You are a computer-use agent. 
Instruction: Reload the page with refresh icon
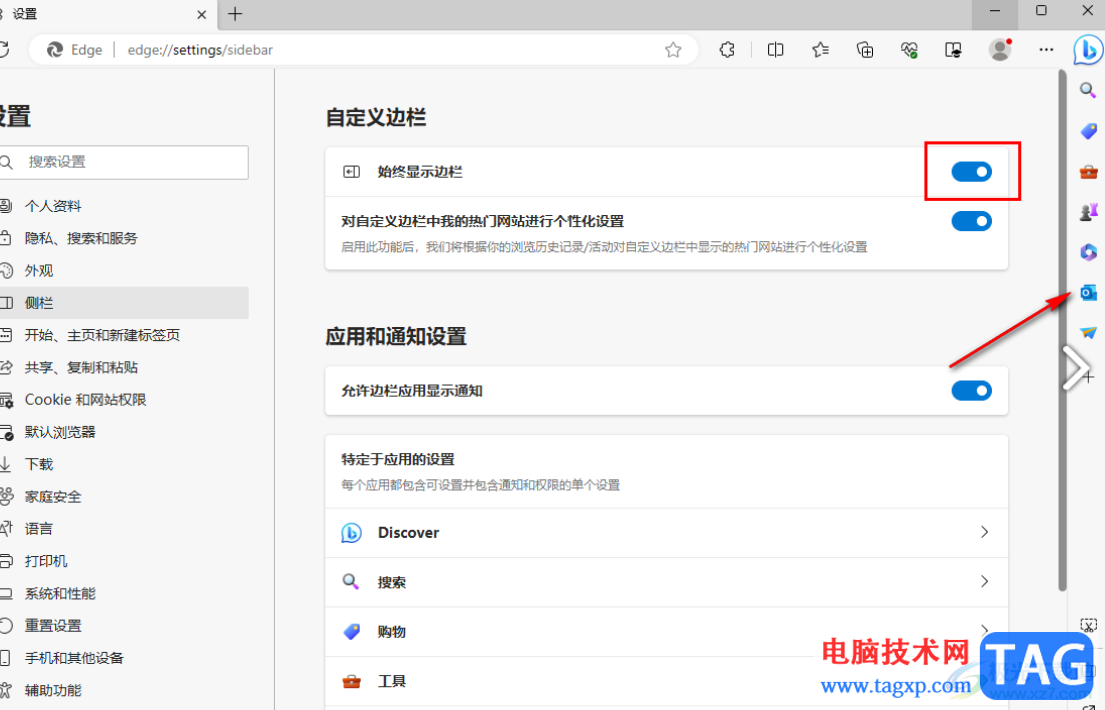[x=4, y=50]
